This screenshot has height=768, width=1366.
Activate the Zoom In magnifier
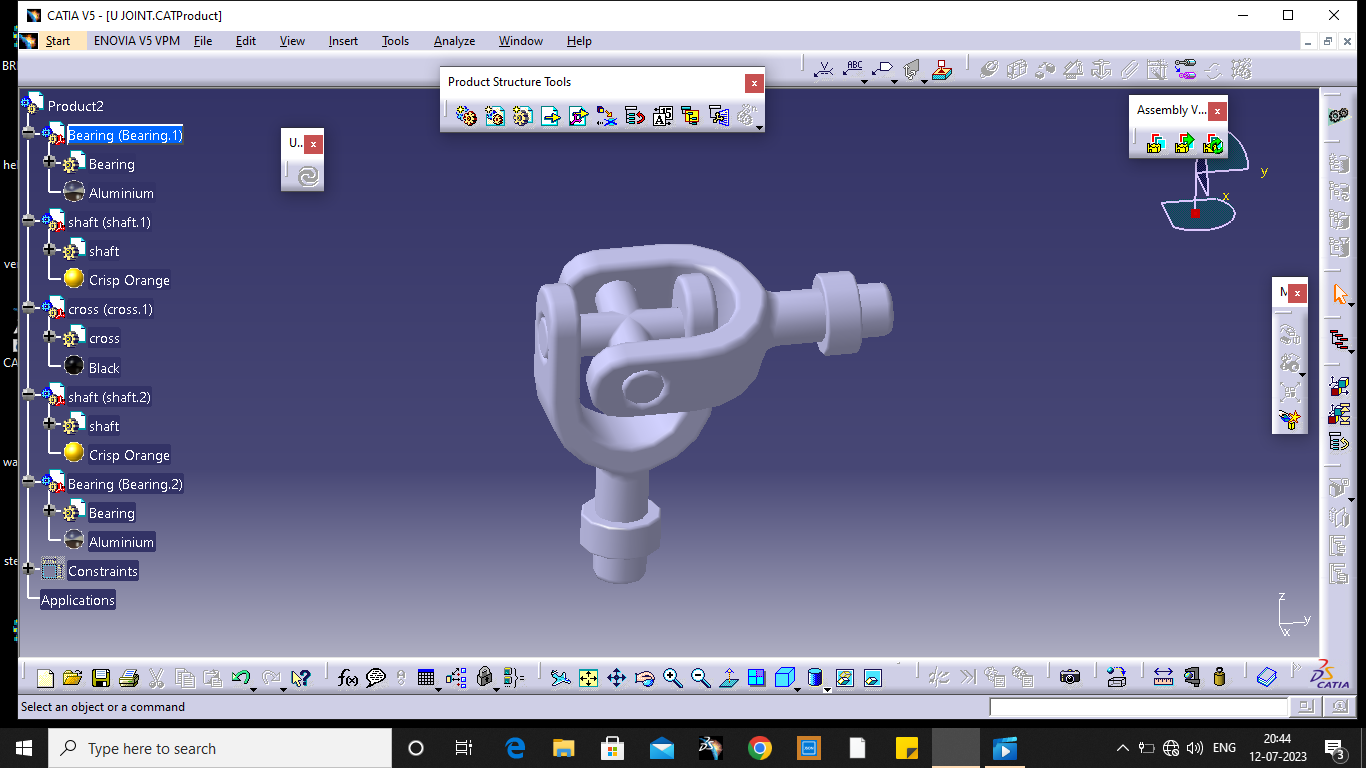click(x=672, y=678)
